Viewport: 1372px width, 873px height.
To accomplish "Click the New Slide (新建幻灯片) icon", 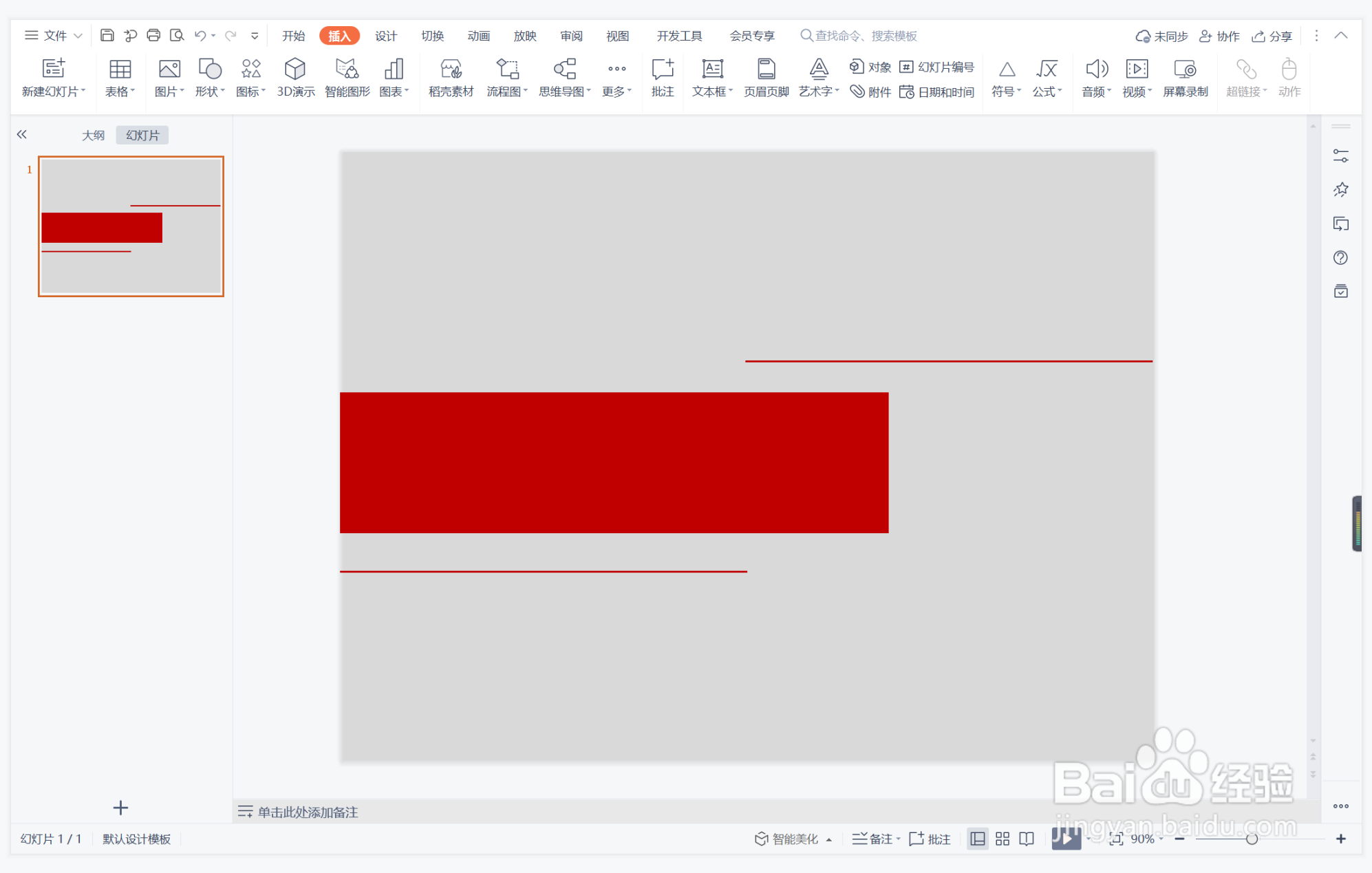I will pyautogui.click(x=53, y=69).
